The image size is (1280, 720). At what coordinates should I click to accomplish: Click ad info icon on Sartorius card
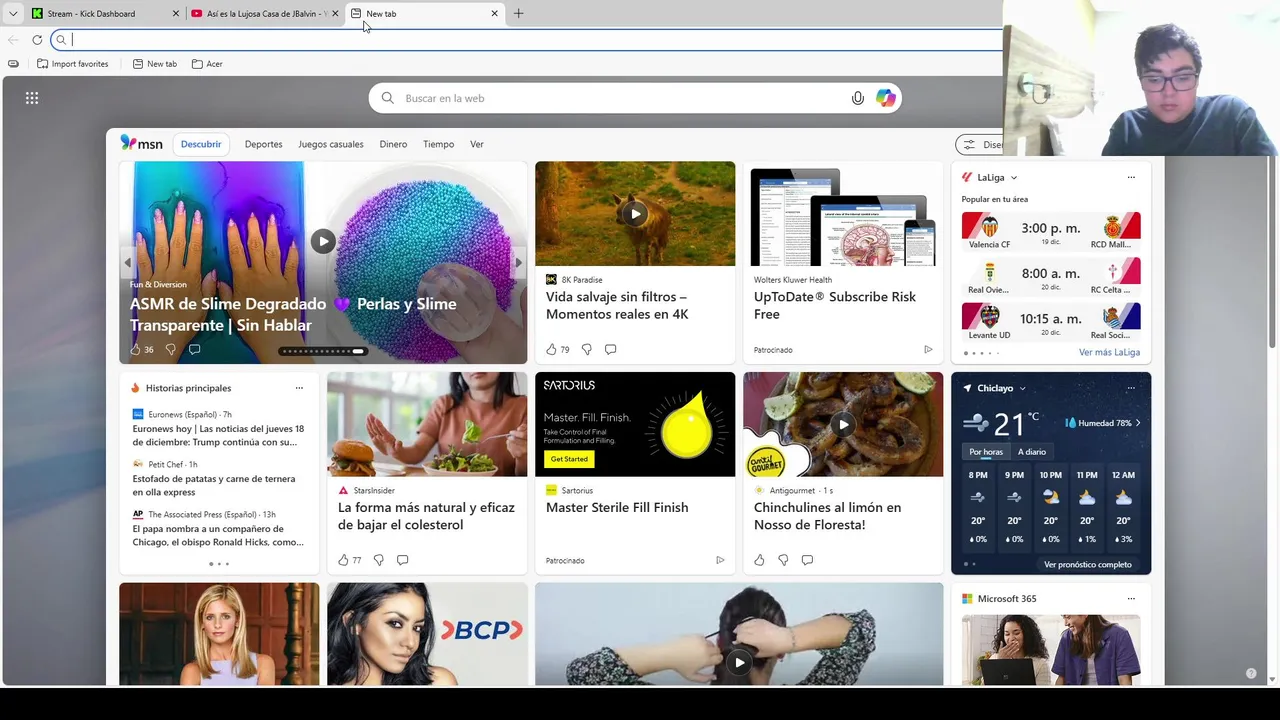(720, 560)
